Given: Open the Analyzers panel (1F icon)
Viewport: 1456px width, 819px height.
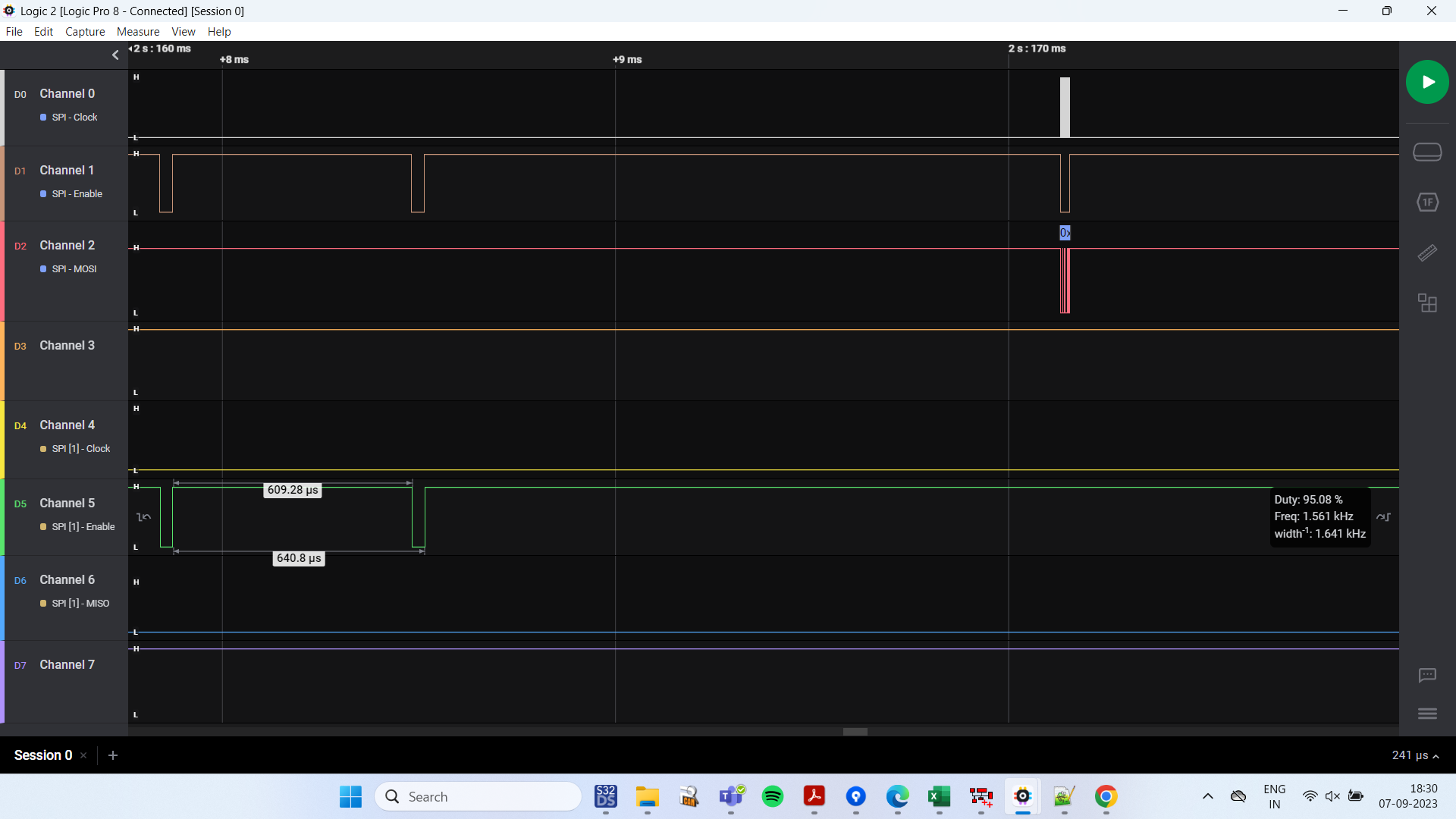Looking at the screenshot, I should [1427, 202].
